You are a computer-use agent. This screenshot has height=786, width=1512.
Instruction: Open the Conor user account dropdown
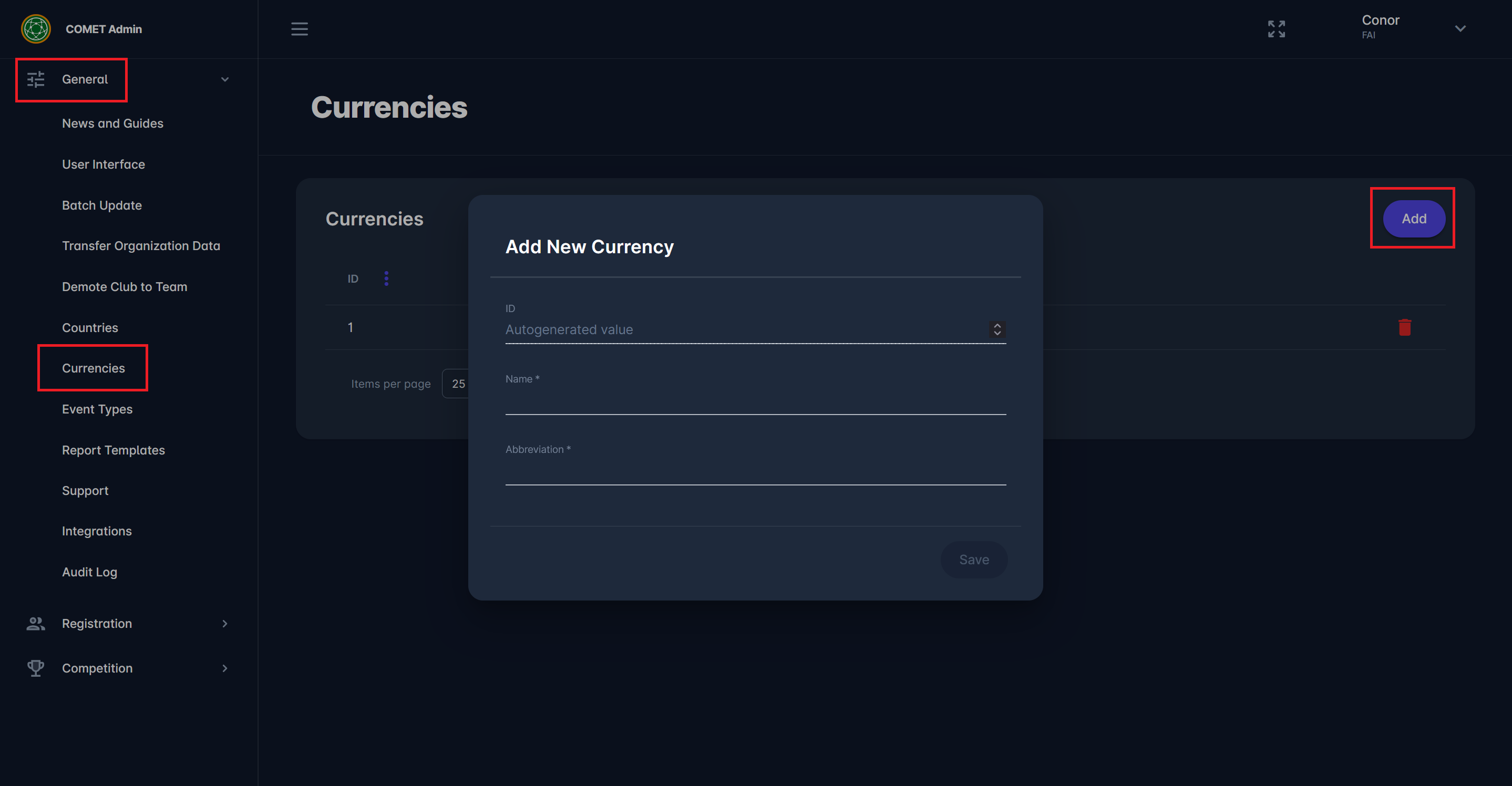coord(1460,28)
